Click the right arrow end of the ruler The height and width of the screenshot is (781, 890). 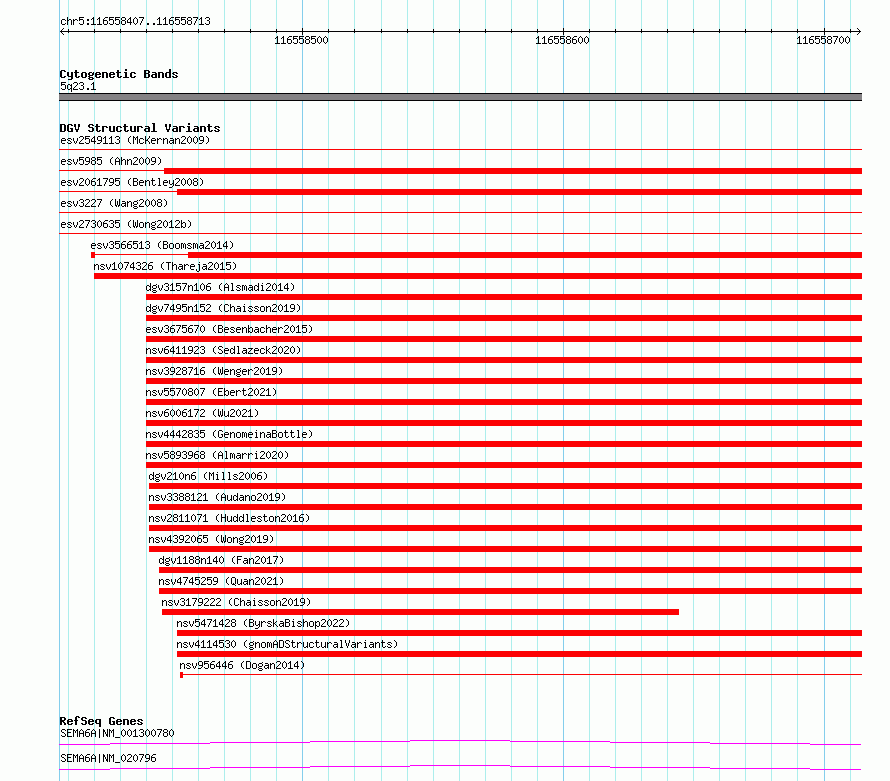pos(858,31)
